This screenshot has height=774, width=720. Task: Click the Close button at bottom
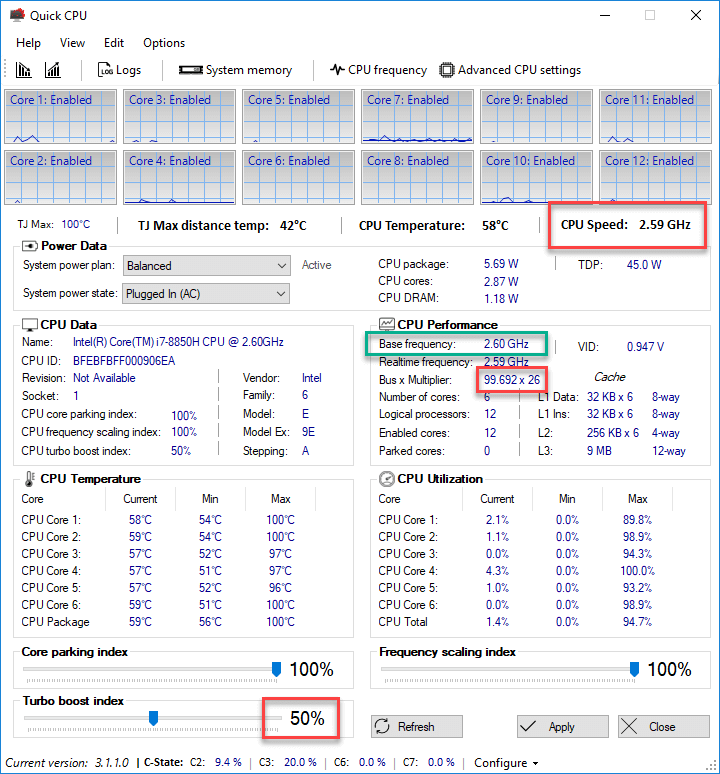[664, 727]
